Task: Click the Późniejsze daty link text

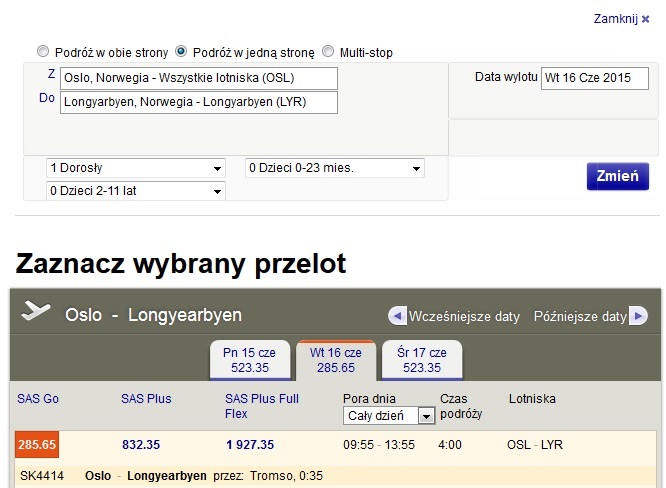Action: tap(580, 316)
